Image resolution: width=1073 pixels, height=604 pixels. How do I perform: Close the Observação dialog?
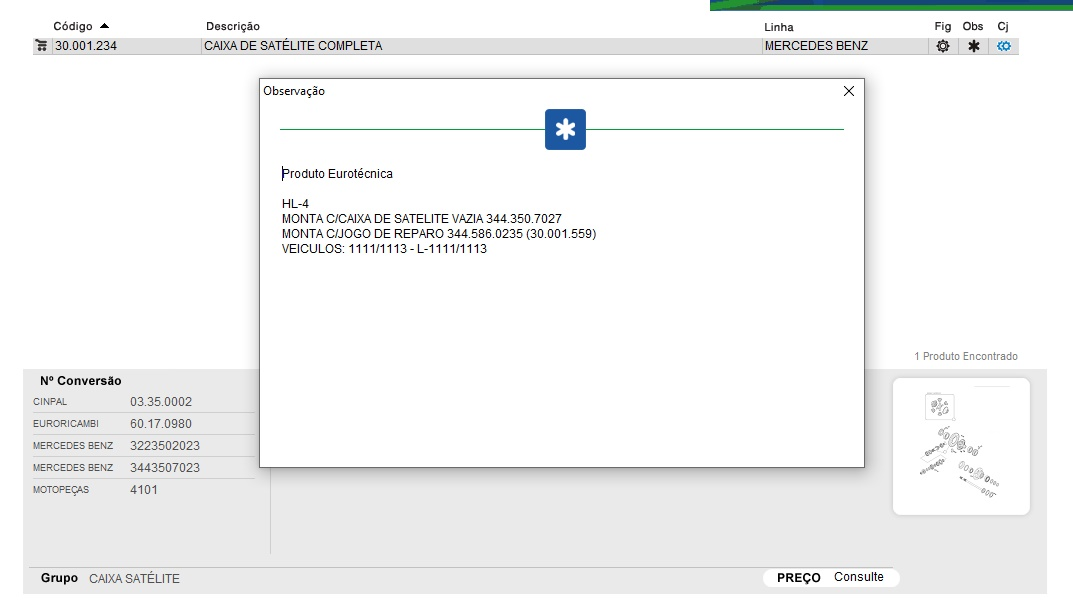coord(849,91)
